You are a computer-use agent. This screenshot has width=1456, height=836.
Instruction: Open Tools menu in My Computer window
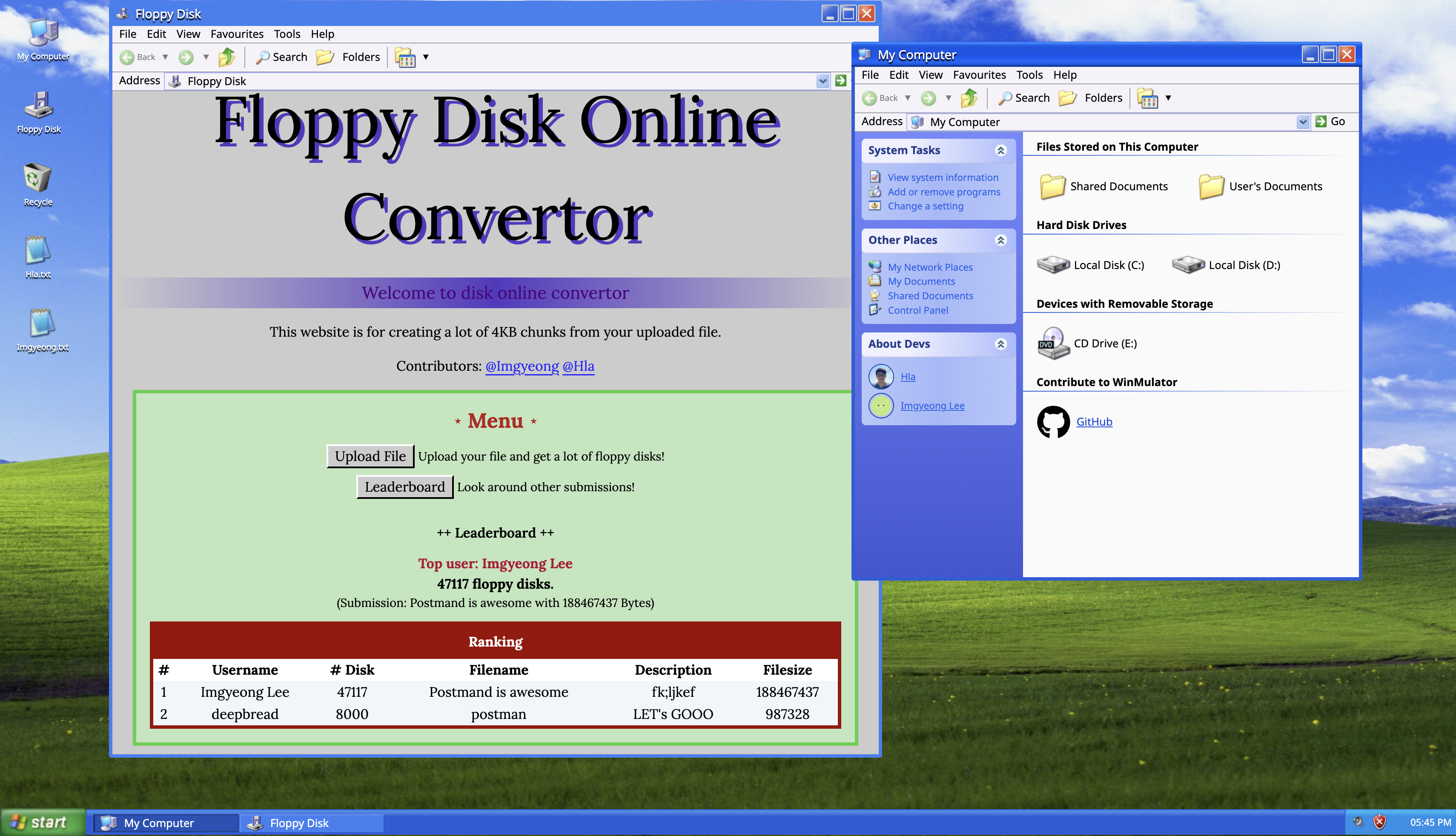pos(1029,74)
